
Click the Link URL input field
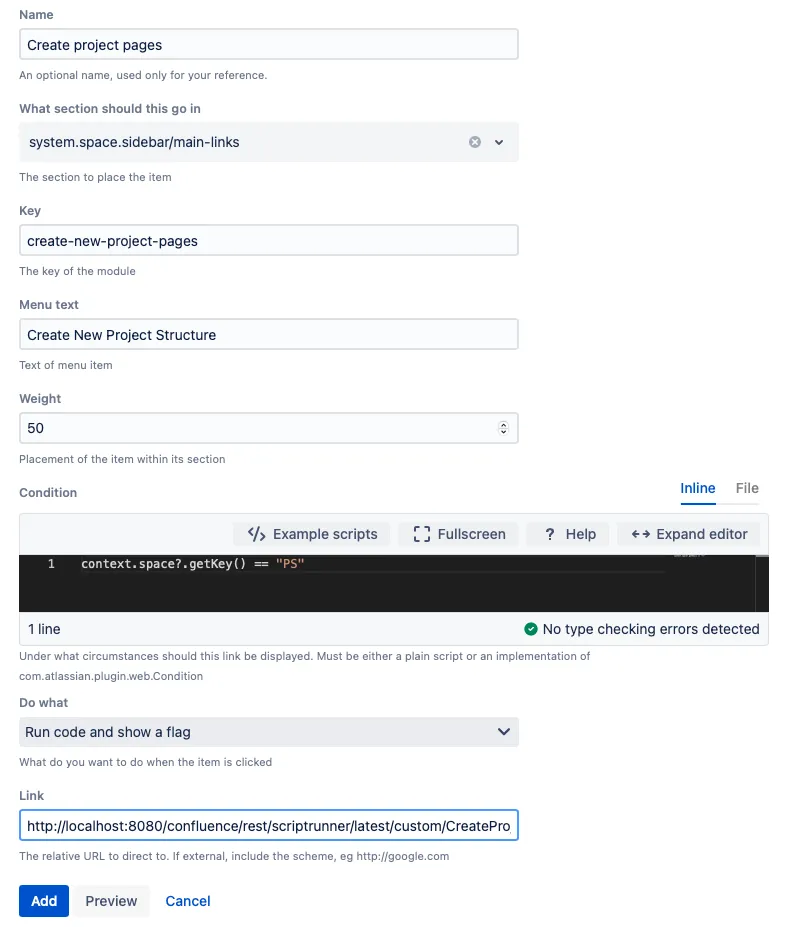coord(269,825)
